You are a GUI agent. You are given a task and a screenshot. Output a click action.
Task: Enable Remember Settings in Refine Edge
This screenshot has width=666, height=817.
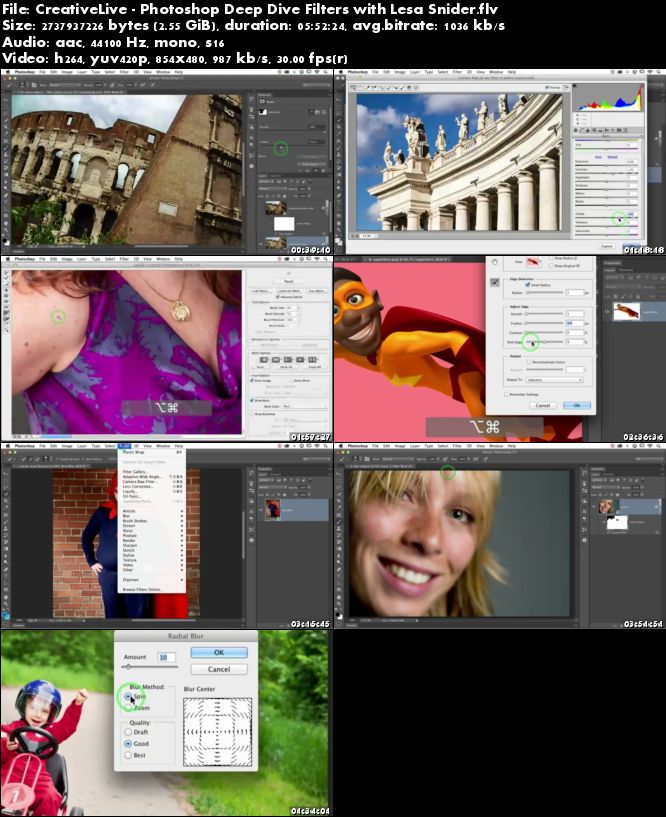pyautogui.click(x=507, y=394)
